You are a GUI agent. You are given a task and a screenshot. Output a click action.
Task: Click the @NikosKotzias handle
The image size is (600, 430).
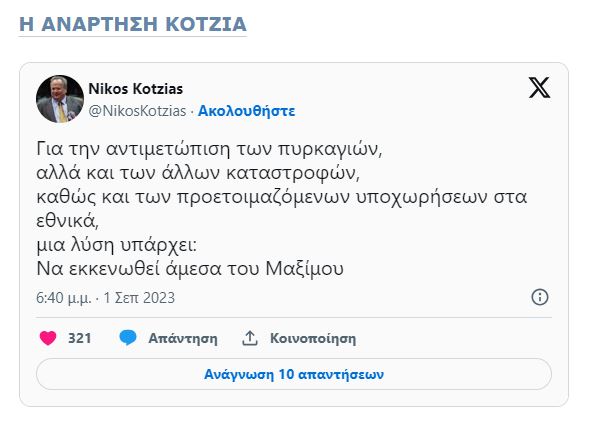tap(139, 110)
